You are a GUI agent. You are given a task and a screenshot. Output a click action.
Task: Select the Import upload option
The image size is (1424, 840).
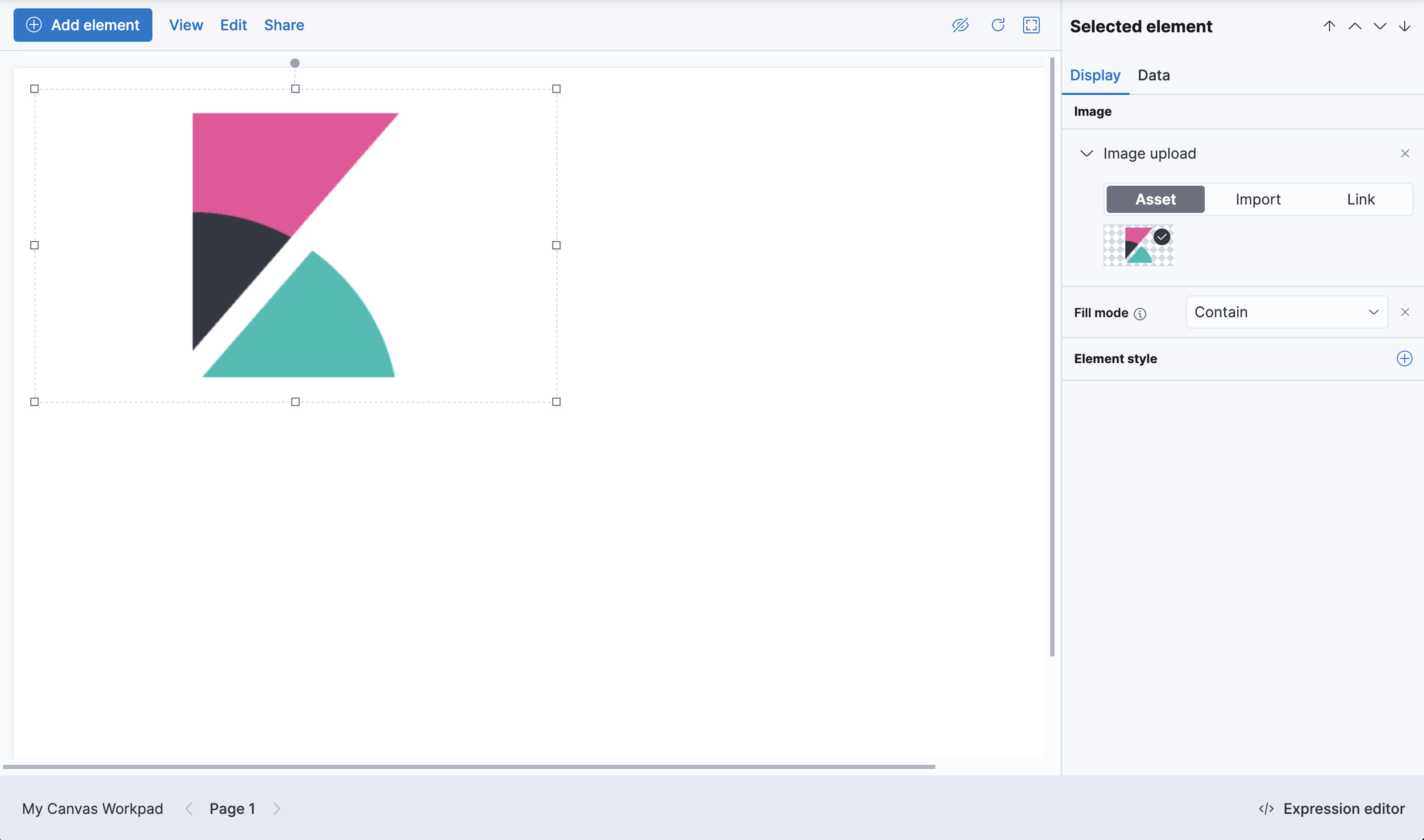click(1258, 198)
